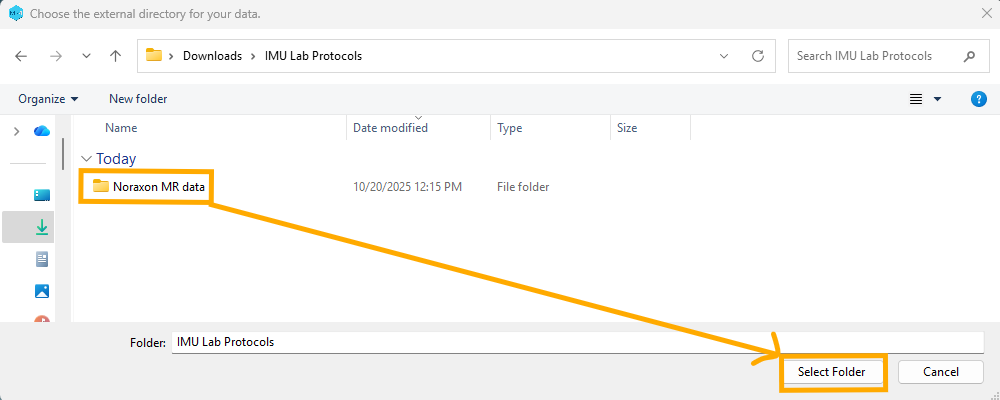Open Desktop in the sidebar

pos(42,195)
